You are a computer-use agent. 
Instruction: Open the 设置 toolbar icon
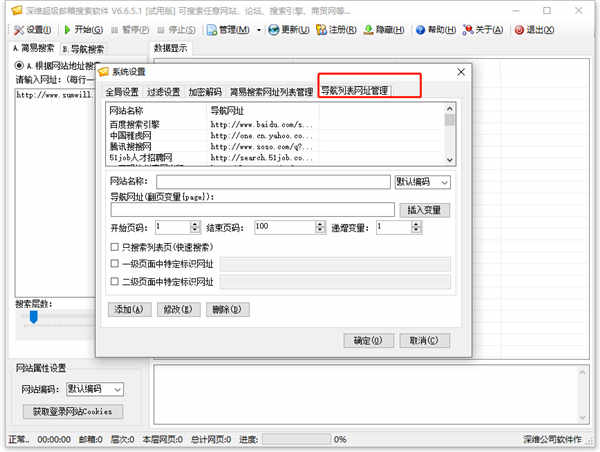pos(33,30)
